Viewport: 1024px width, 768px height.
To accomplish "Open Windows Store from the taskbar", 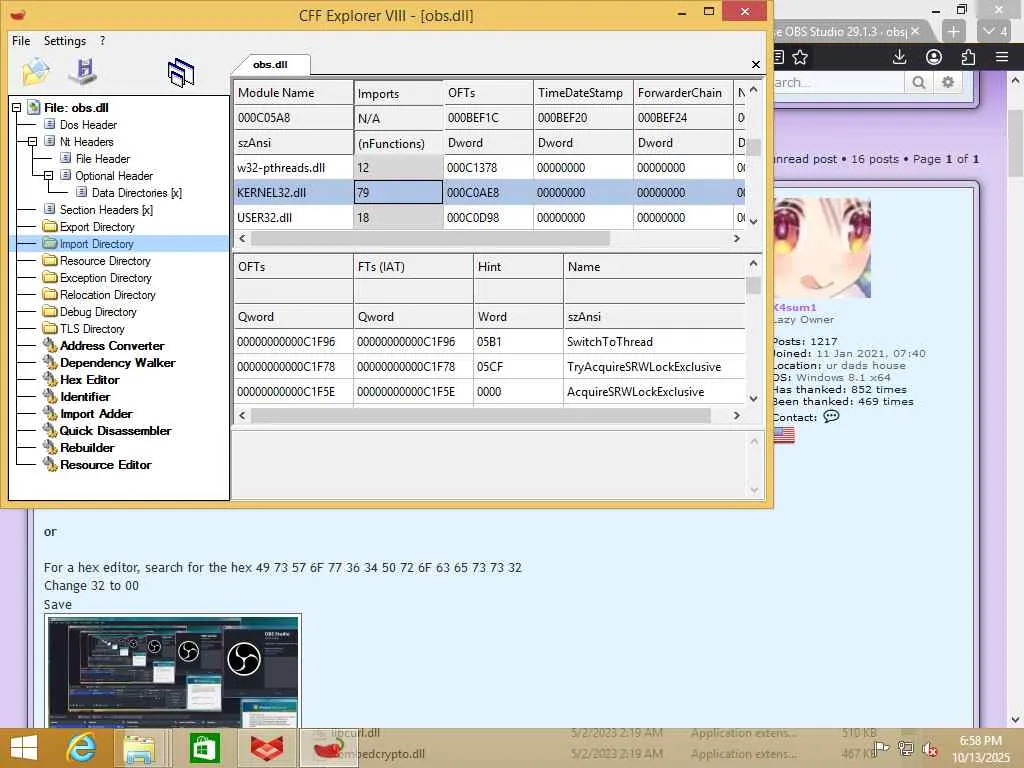I will (x=204, y=748).
